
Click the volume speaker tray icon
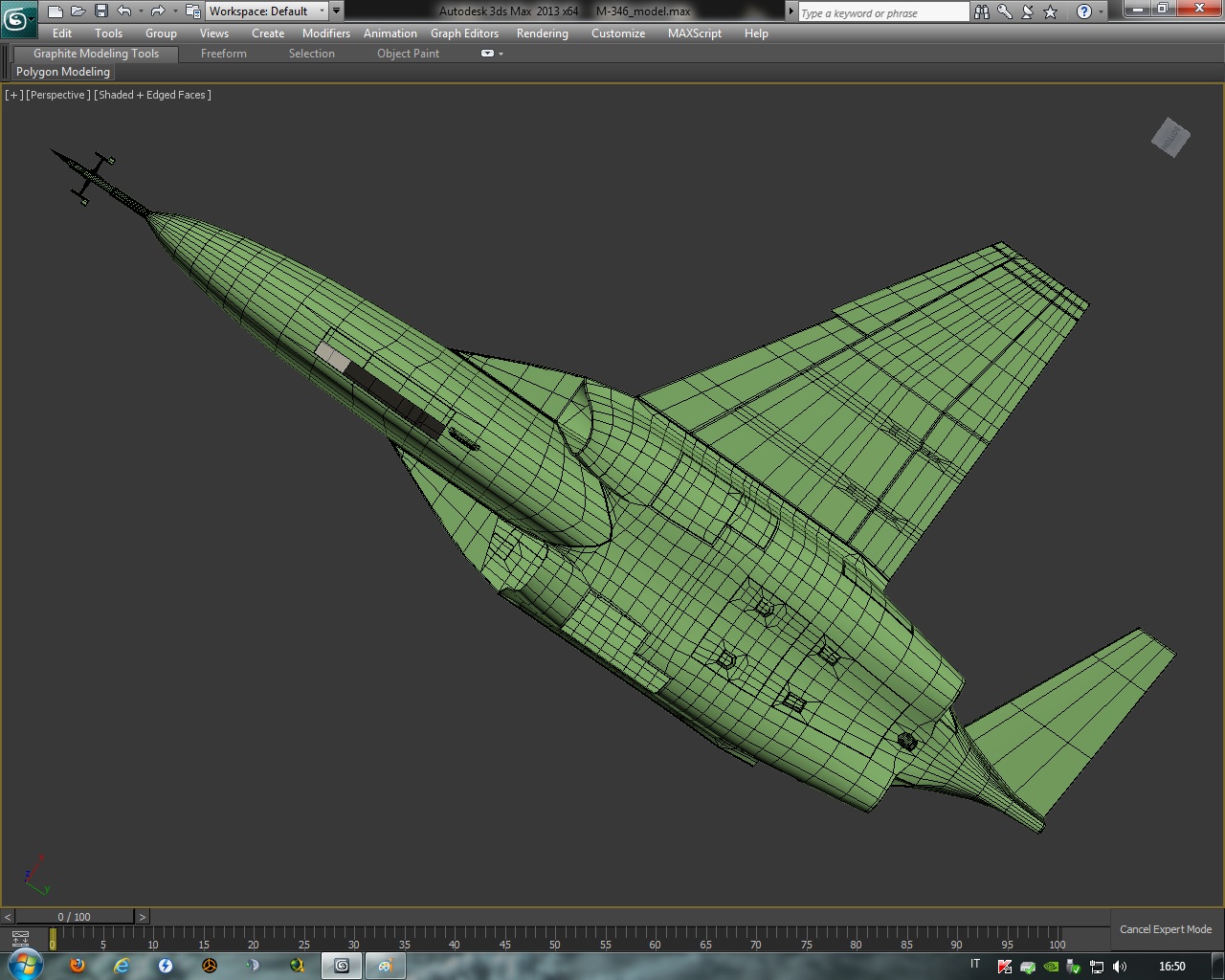coord(1120,967)
